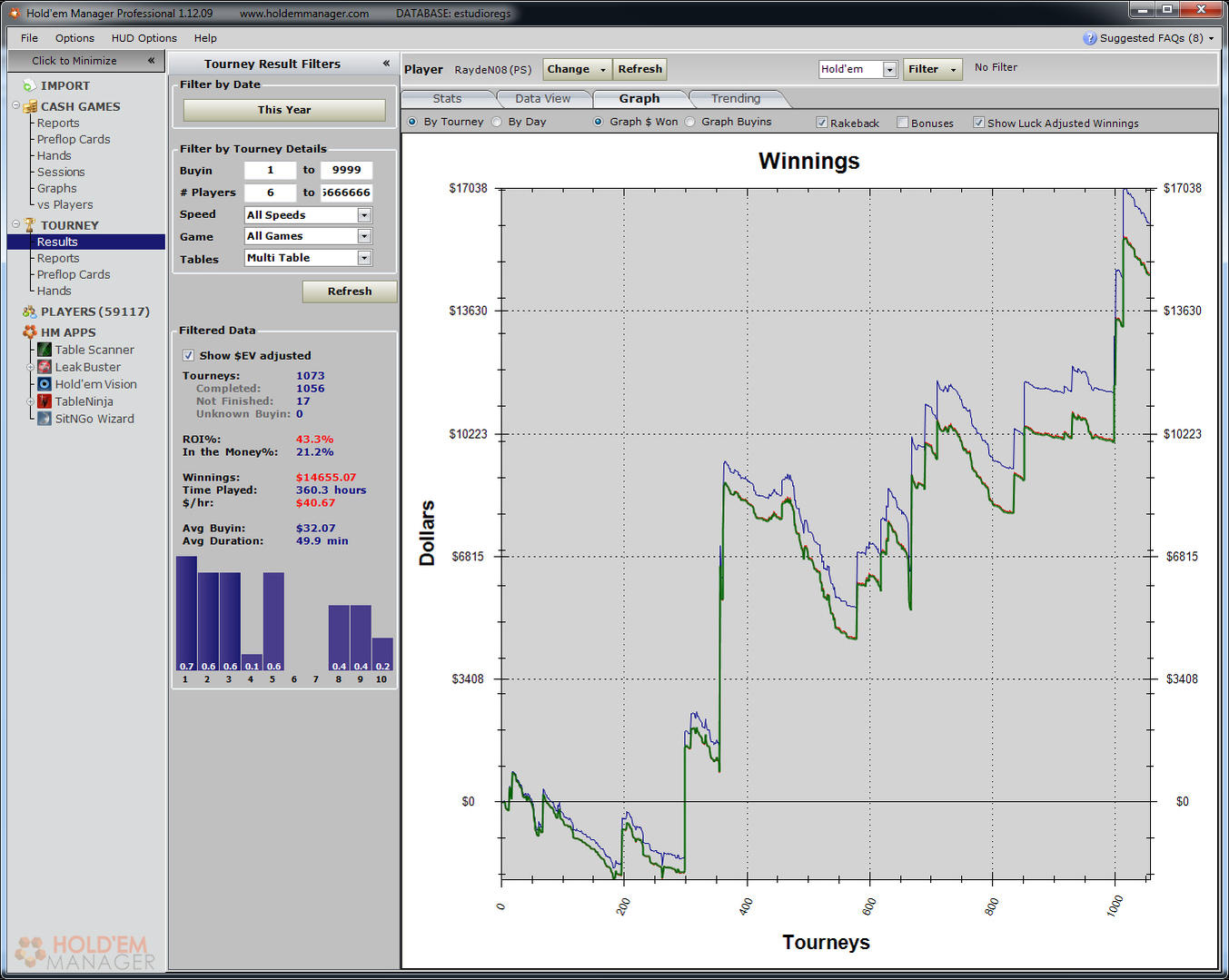The image size is (1229, 980).
Task: Toggle Show $EV adjusted checkbox
Action: pyautogui.click(x=188, y=355)
